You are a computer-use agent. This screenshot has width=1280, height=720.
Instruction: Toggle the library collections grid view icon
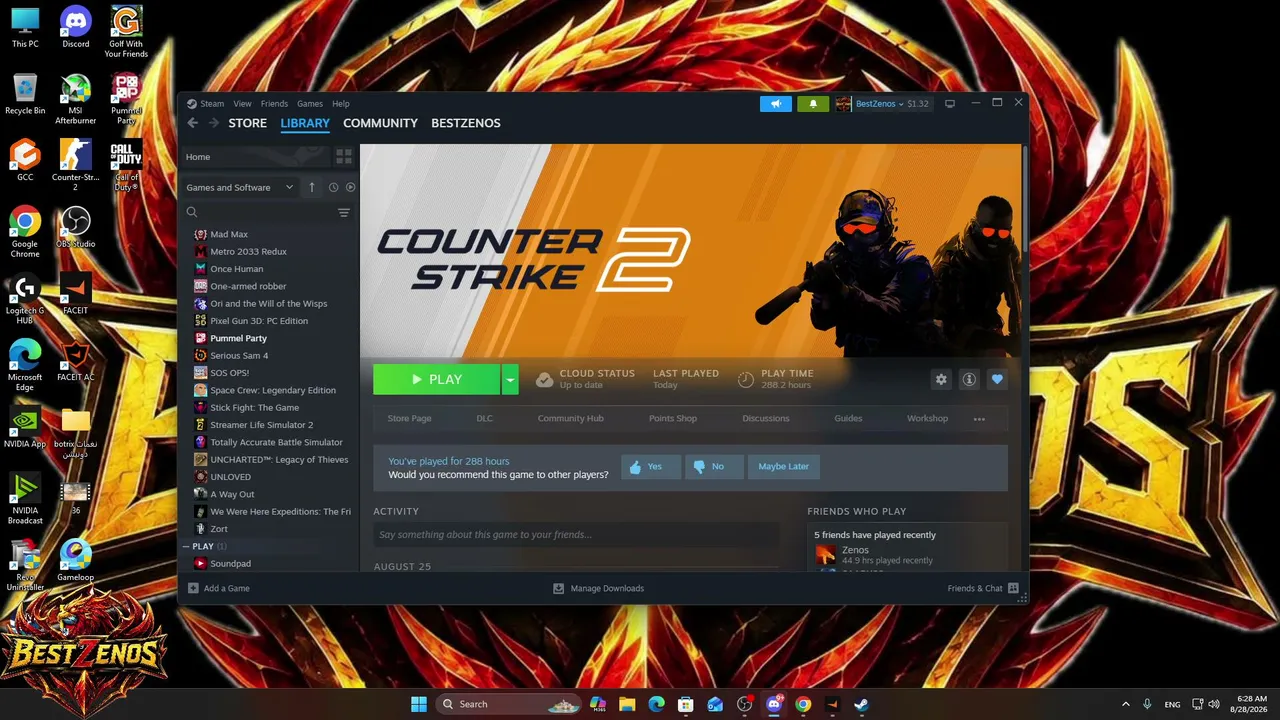pos(344,157)
